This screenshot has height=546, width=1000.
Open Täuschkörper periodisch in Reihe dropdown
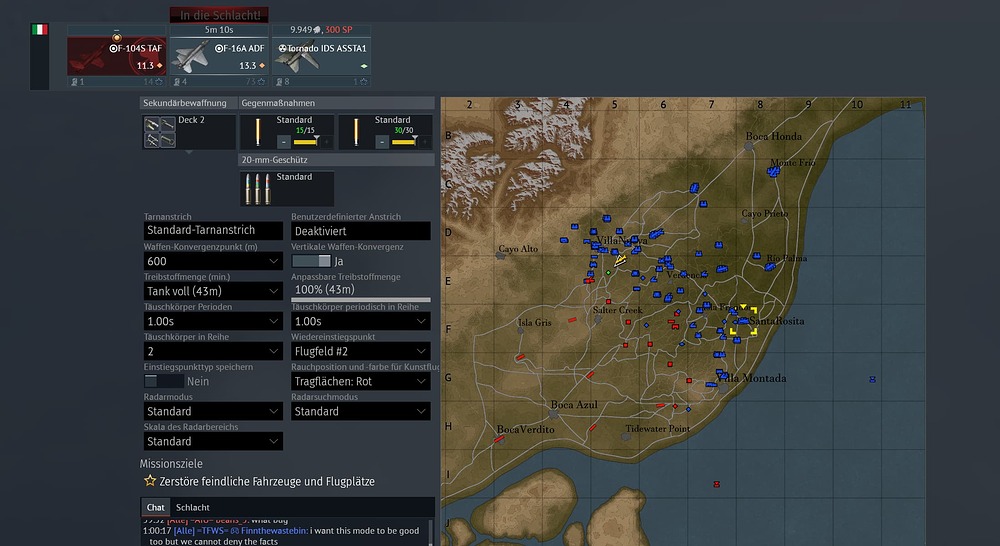point(361,321)
